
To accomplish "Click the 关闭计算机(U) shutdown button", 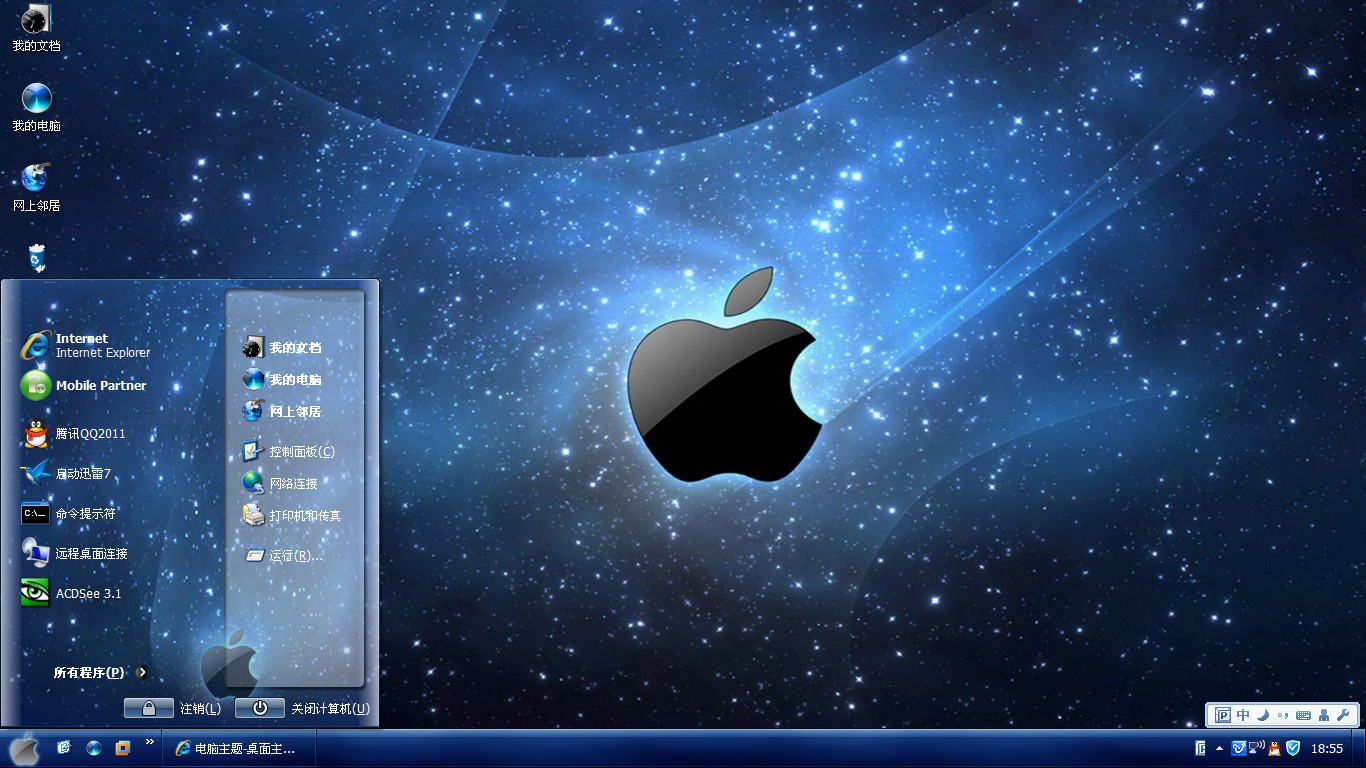I will 302,708.
